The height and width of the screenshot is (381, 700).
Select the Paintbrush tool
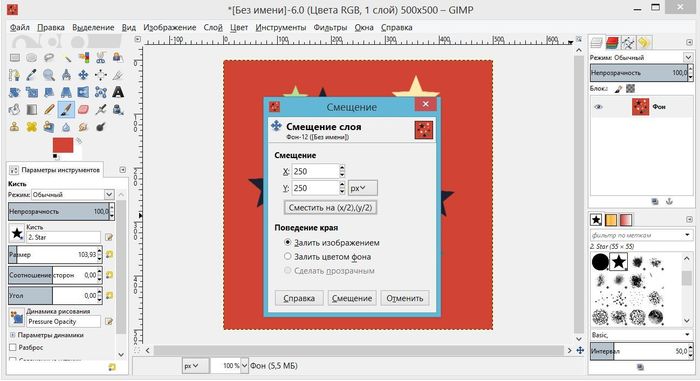[x=66, y=109]
